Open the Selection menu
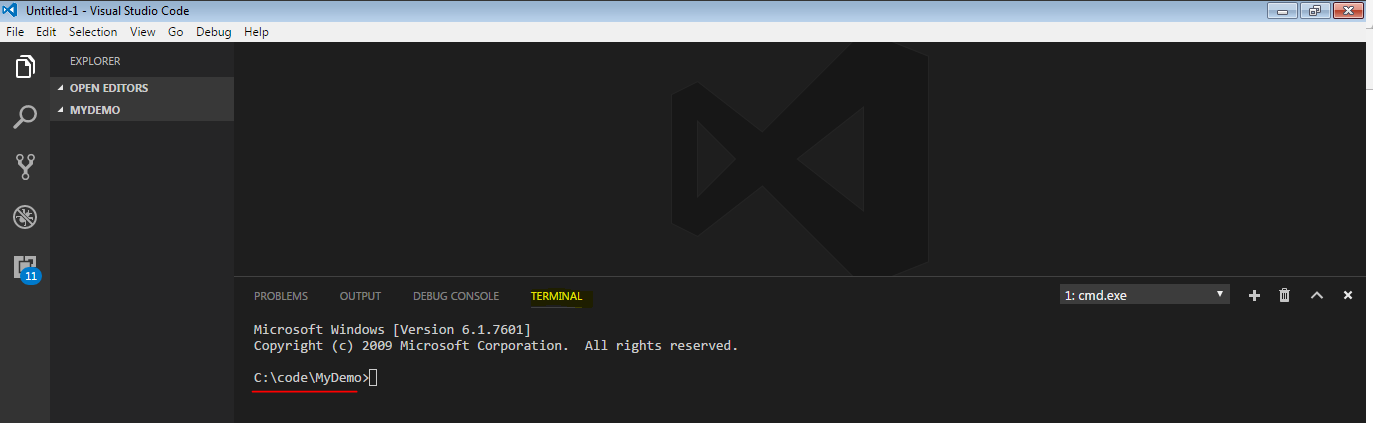Viewport: 1373px width, 423px height. (93, 32)
